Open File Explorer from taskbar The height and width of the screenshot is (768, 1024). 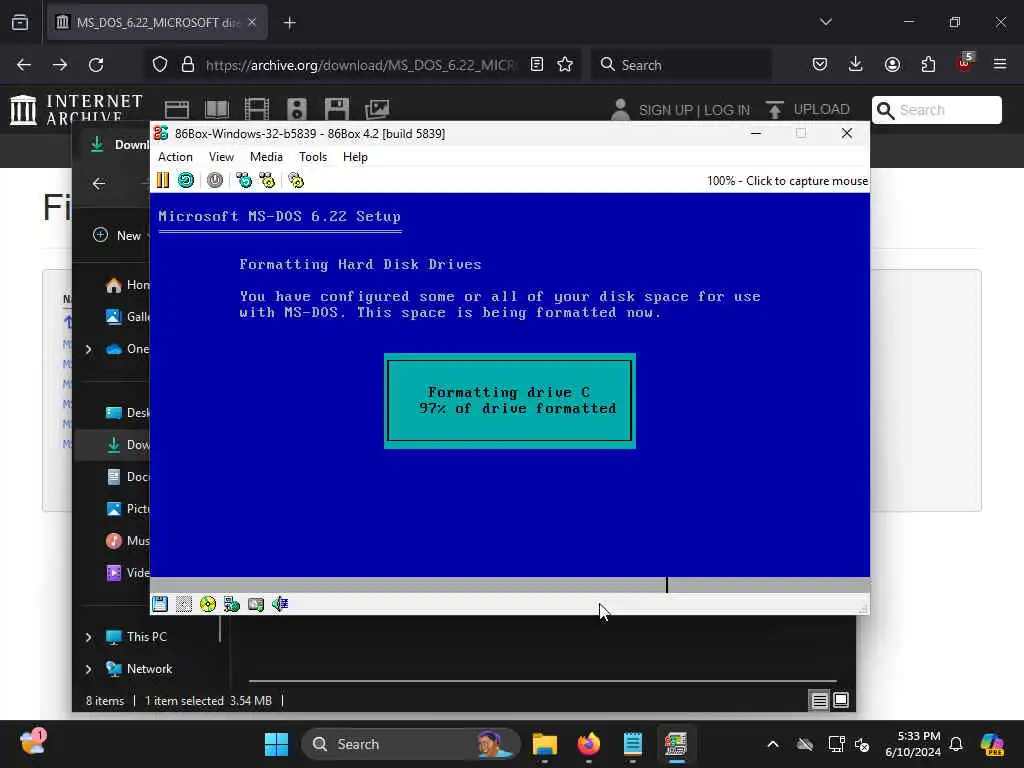click(x=545, y=744)
